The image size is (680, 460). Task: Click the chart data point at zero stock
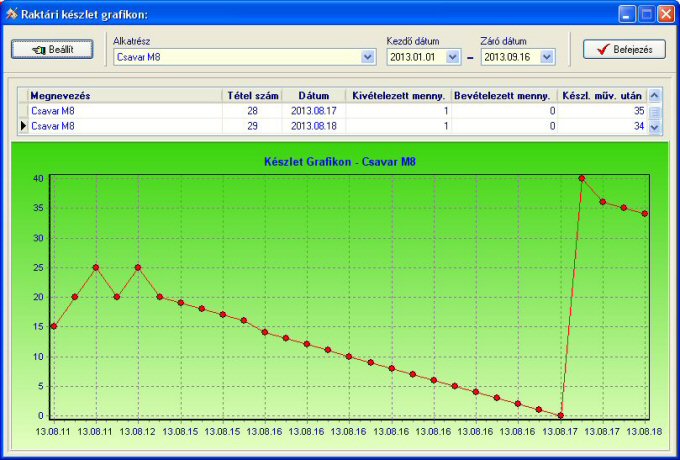(561, 415)
